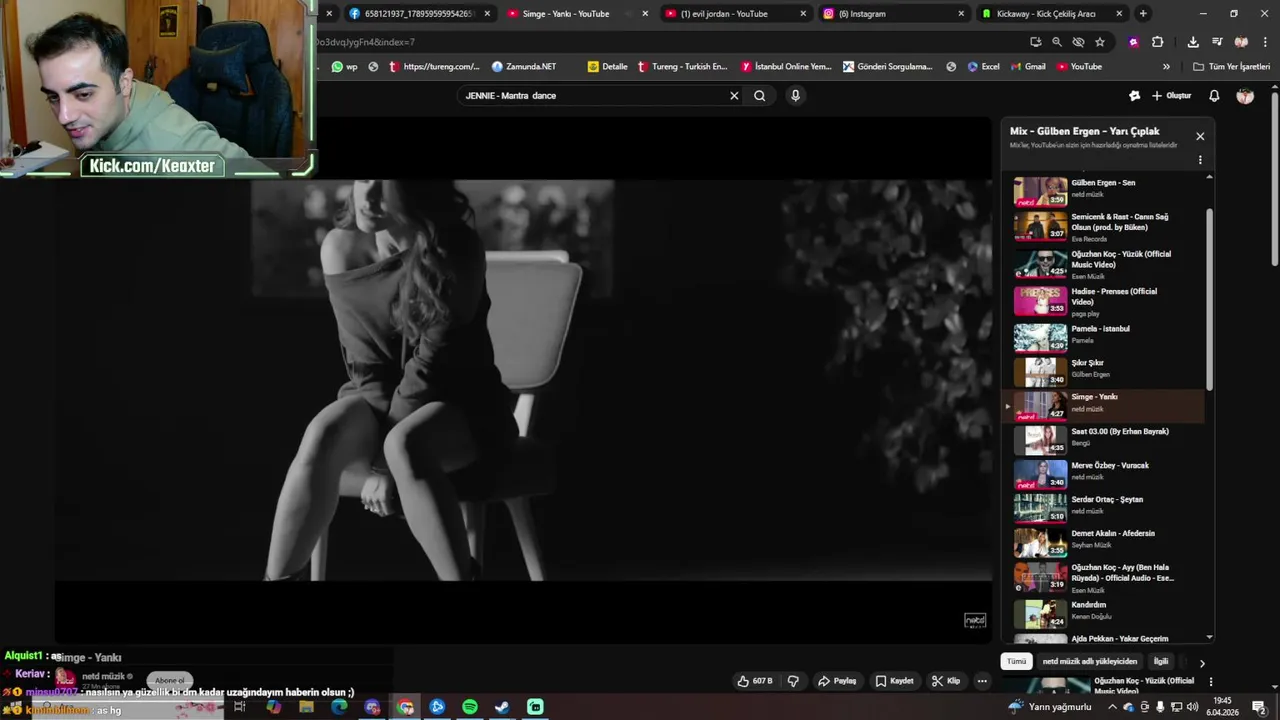This screenshot has width=1280, height=720.
Task: Bookmark this page with the star icon
Action: click(x=1100, y=42)
